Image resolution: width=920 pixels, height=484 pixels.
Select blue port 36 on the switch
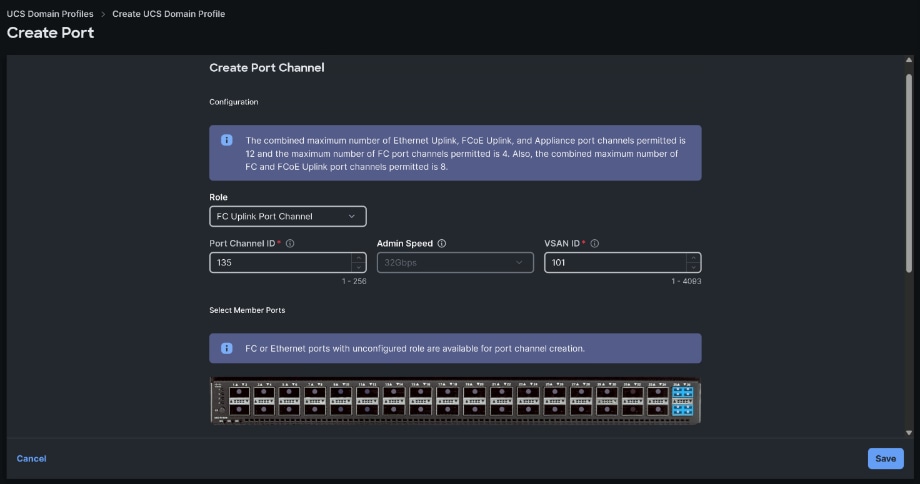(682, 409)
